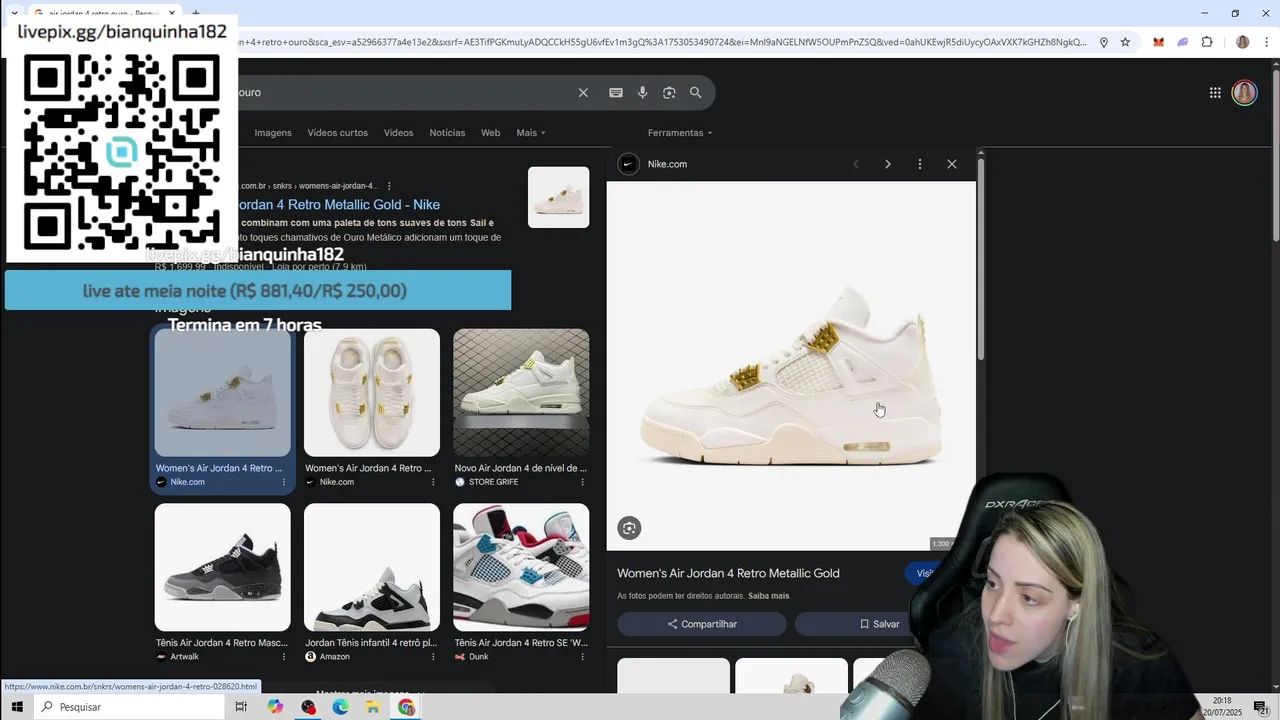Click the magnifier search button
1280x720 pixels.
coord(696,92)
